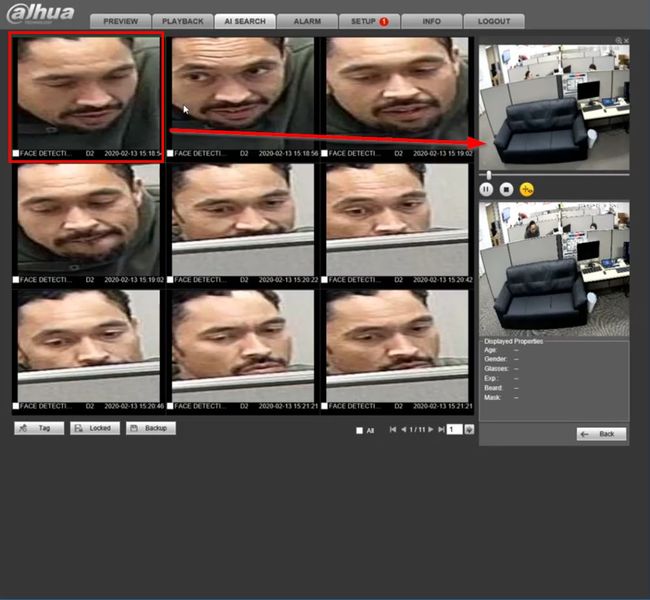Click the 'Displayed Properties' heading
650x600 pixels.
tap(513, 341)
